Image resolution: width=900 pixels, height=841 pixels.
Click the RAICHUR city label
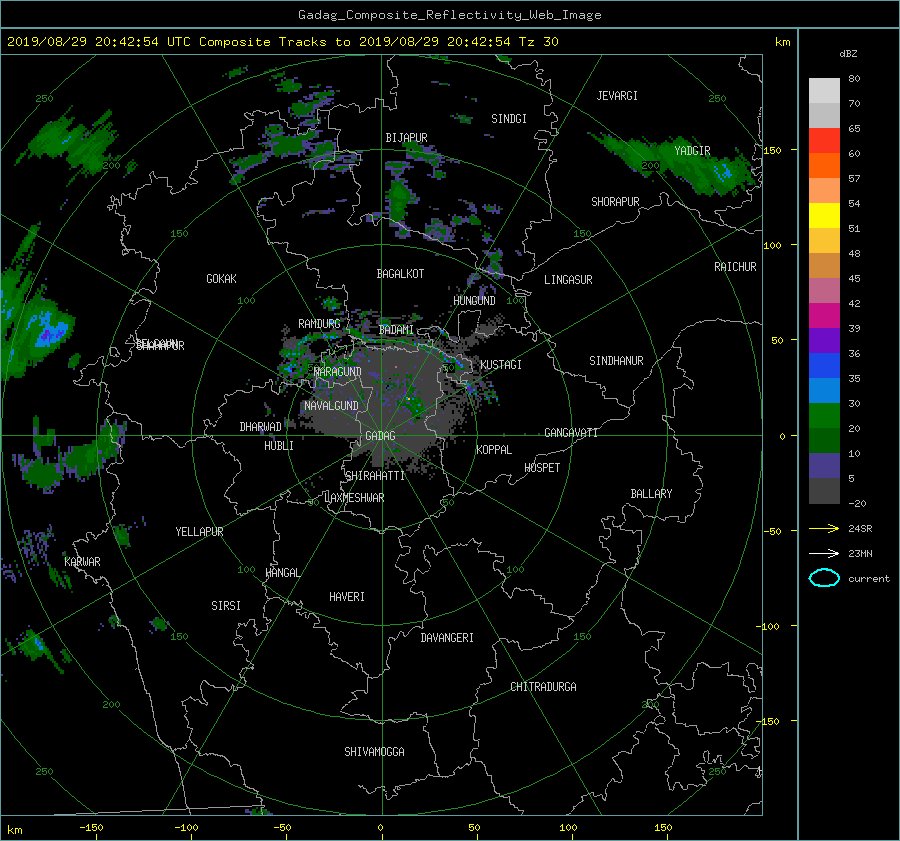pos(735,267)
